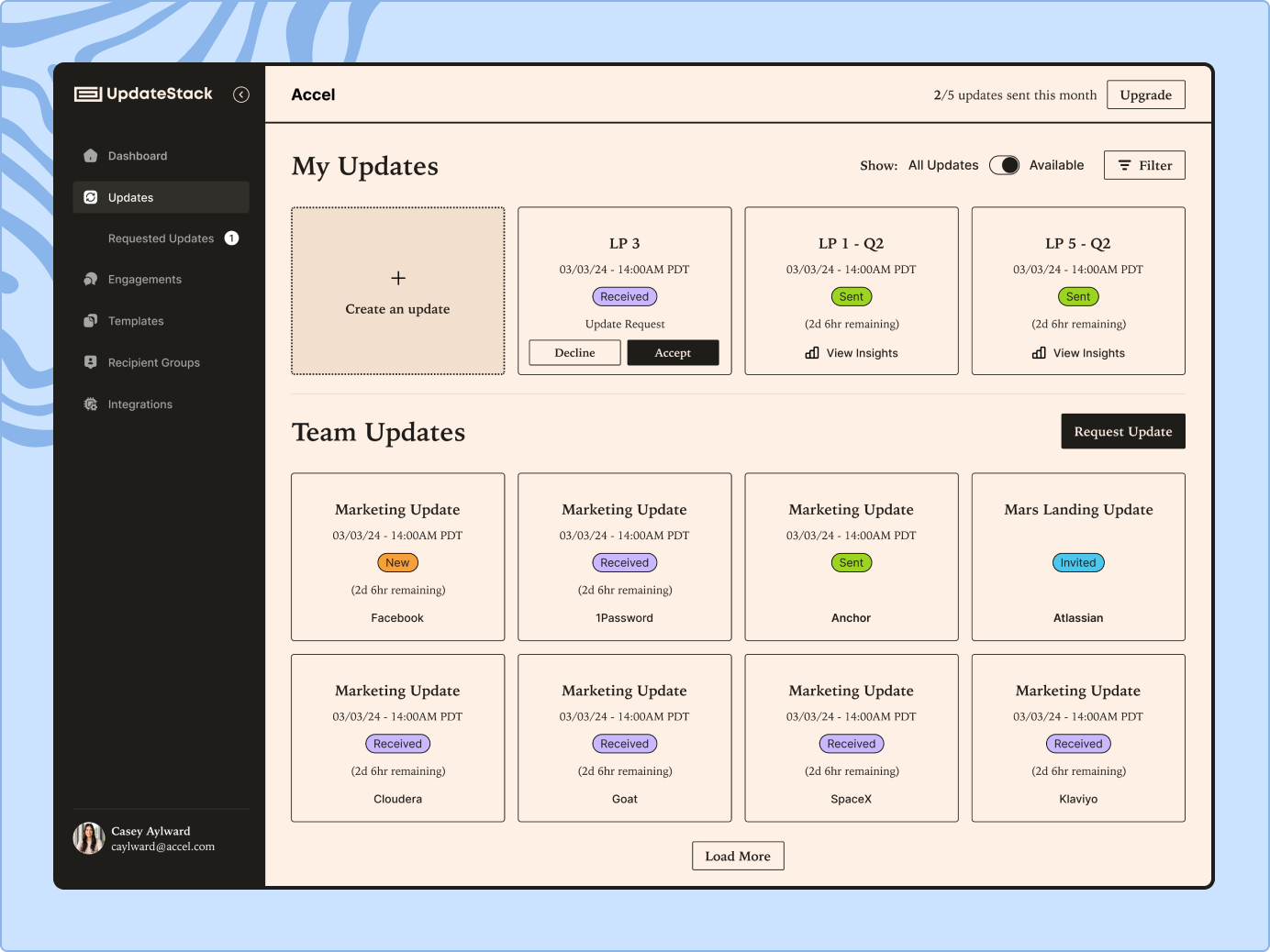Click the Requested Updates count badge
This screenshot has width=1270, height=952.
231,238
